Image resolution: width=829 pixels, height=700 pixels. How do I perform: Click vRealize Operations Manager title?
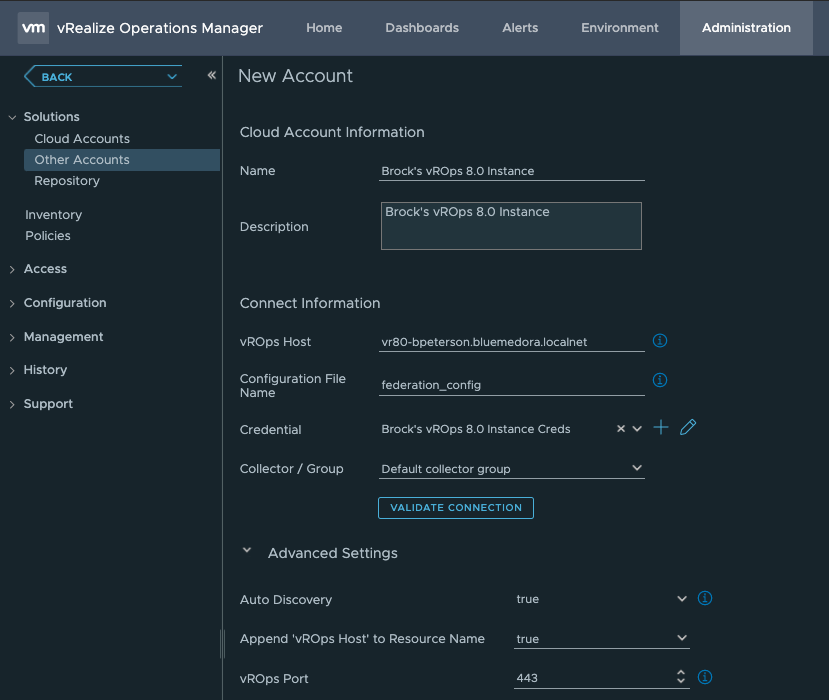pyautogui.click(x=160, y=28)
